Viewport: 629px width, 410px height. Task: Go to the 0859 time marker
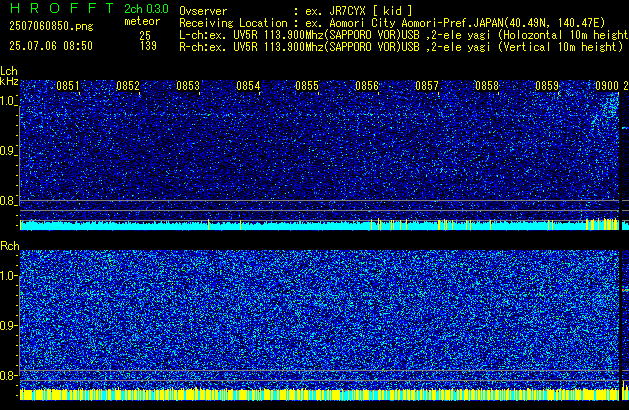tap(547, 86)
